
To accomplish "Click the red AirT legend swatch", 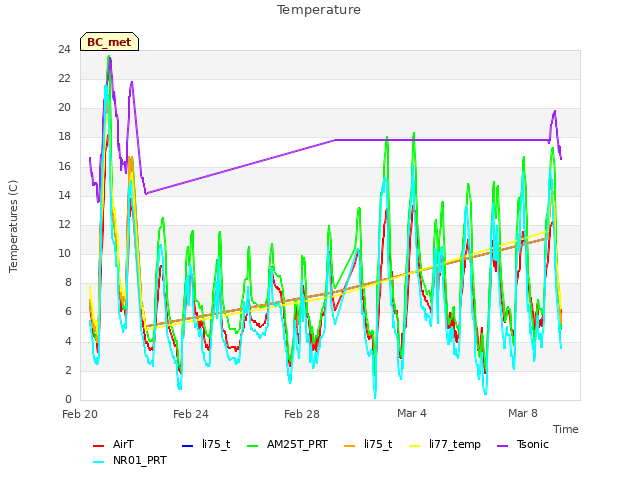I will [98, 445].
